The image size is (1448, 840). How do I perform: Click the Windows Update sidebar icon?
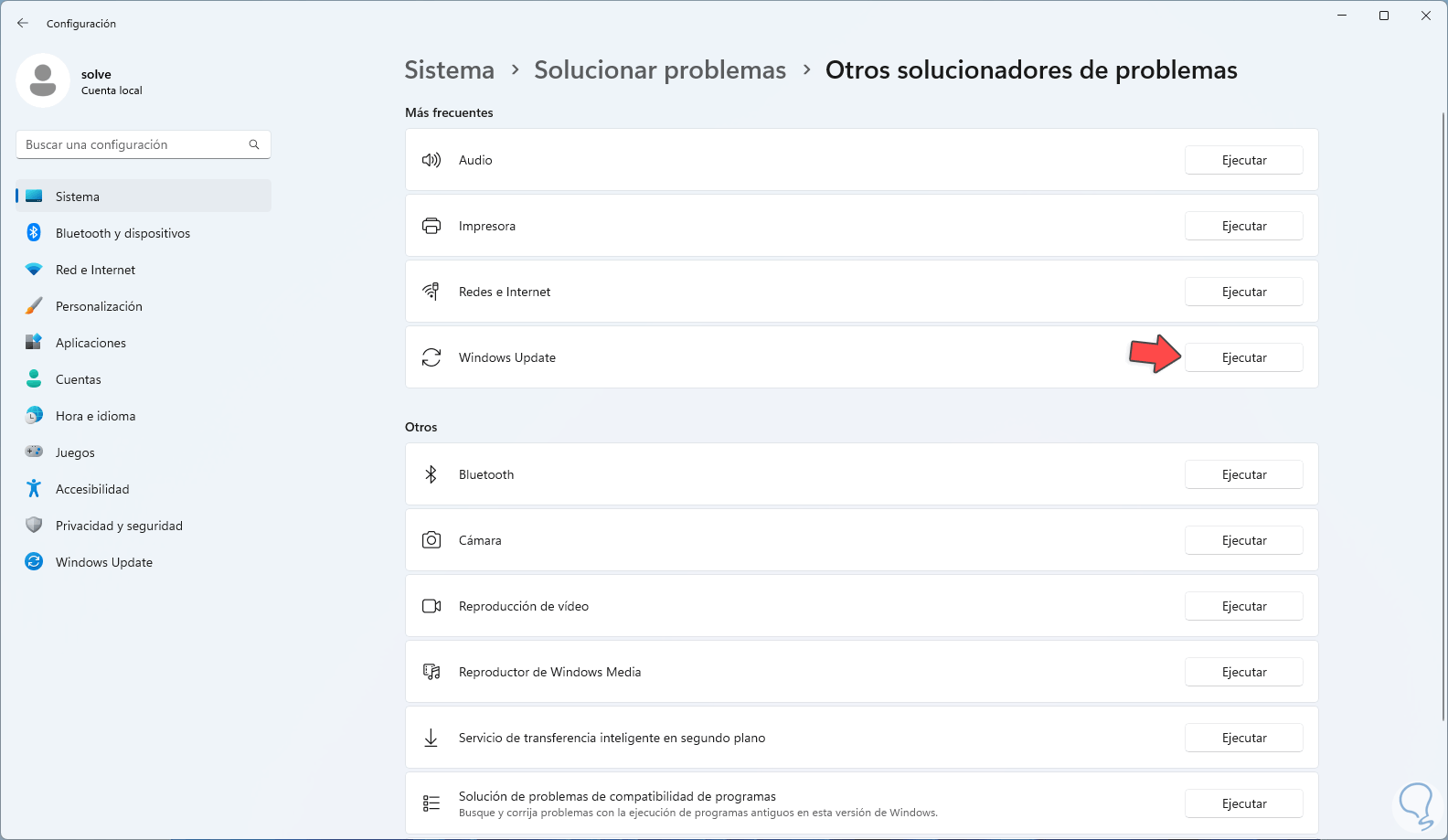point(34,562)
